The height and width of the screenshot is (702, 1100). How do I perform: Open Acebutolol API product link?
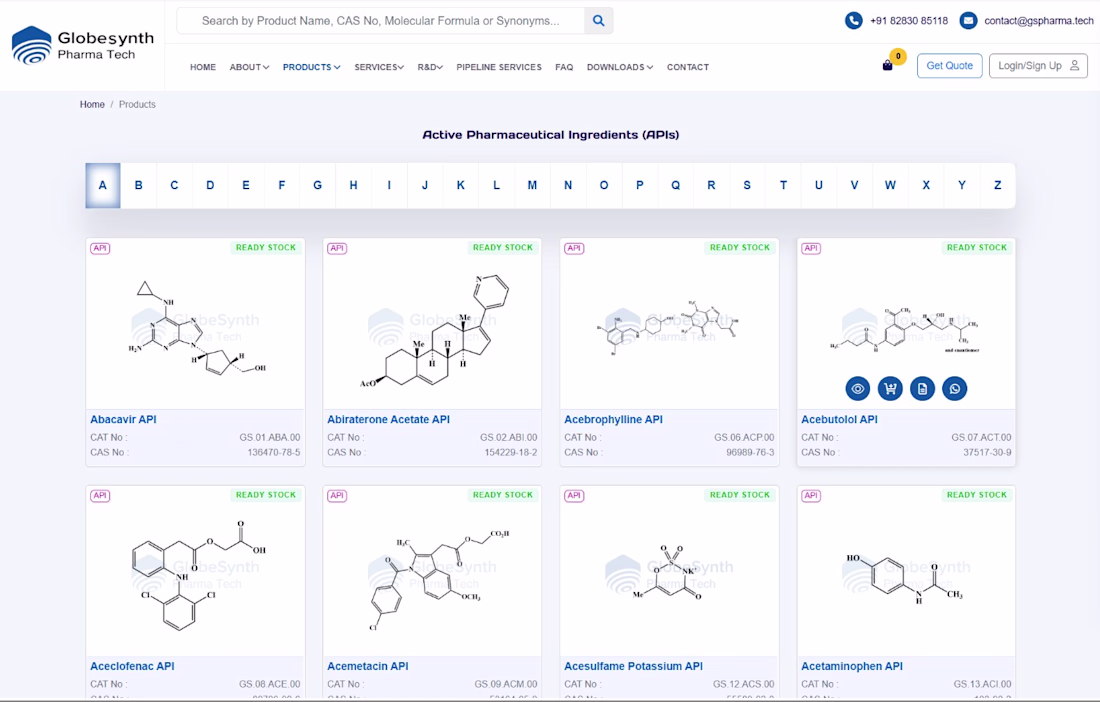[x=840, y=419]
